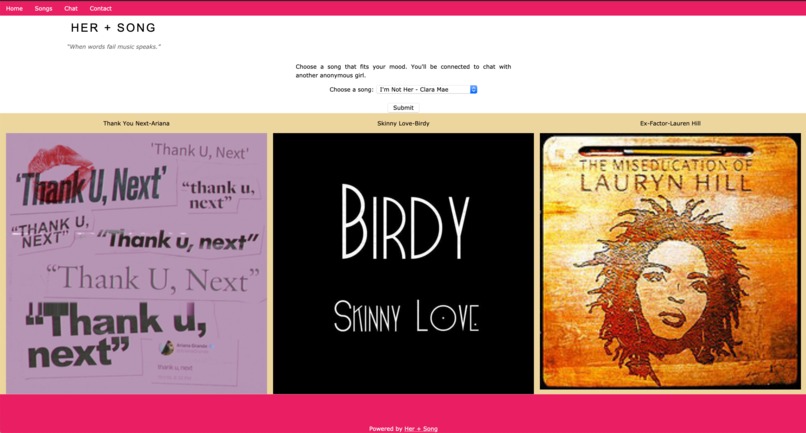Click the Thank You Next-Ariana caption

click(x=136, y=123)
